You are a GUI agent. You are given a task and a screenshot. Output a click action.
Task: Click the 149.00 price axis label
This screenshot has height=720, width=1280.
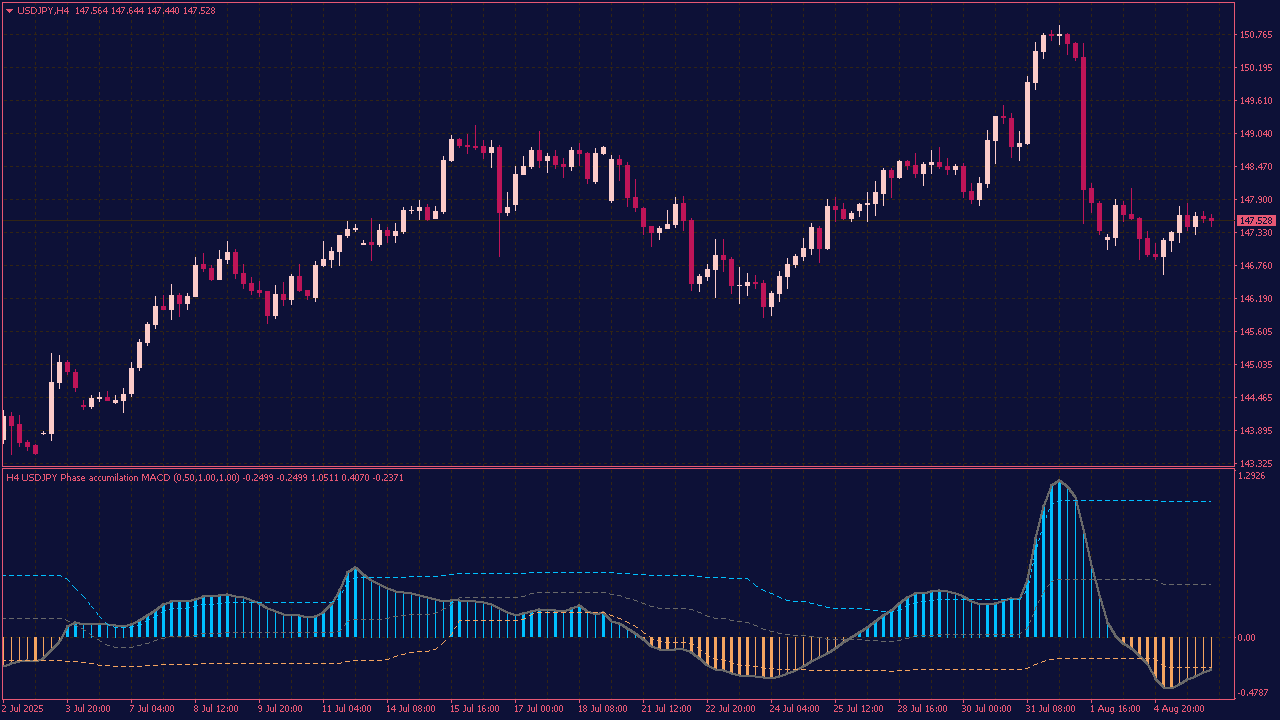(x=1256, y=134)
